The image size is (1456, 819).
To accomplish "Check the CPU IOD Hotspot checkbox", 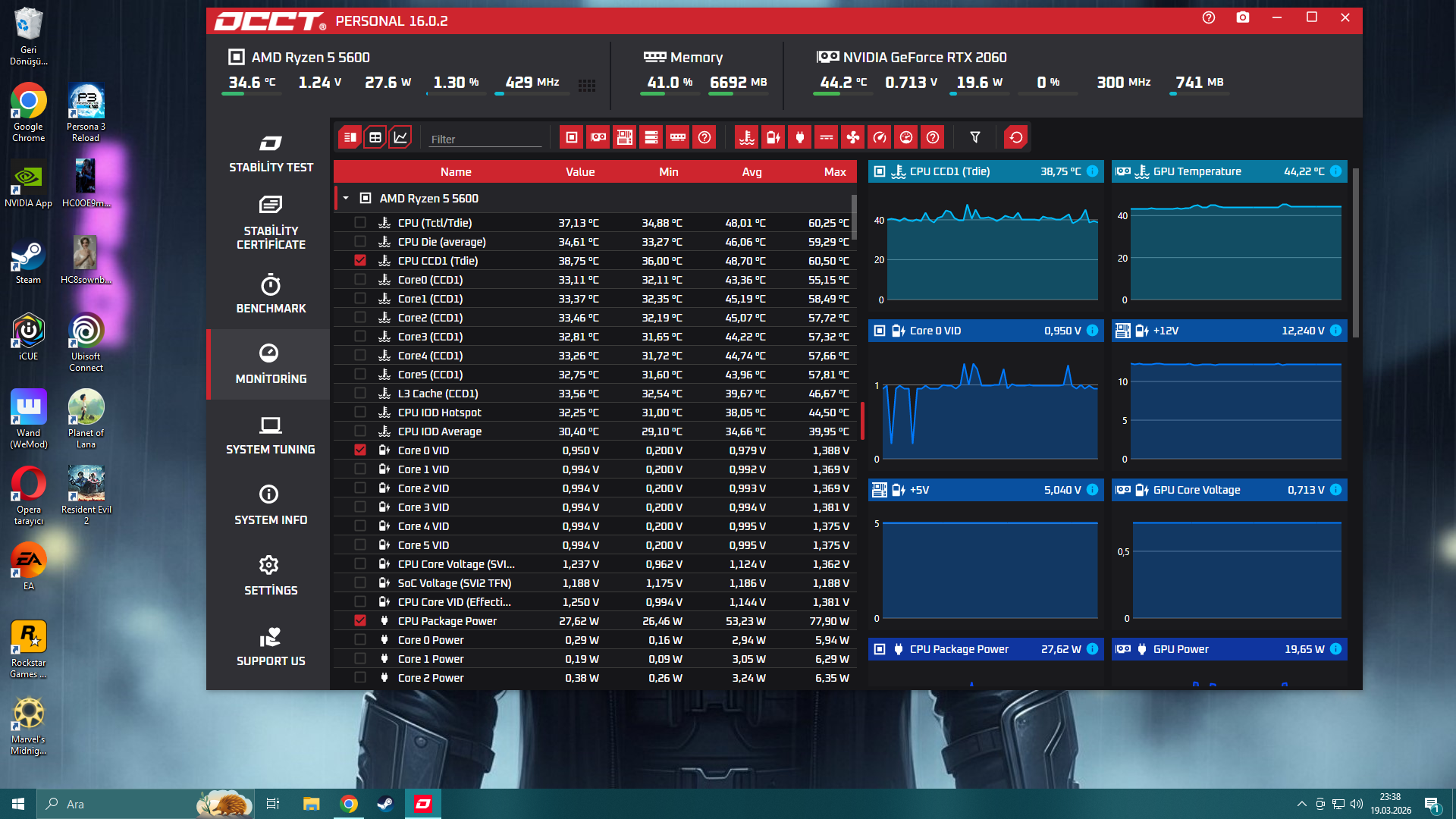I will (360, 413).
